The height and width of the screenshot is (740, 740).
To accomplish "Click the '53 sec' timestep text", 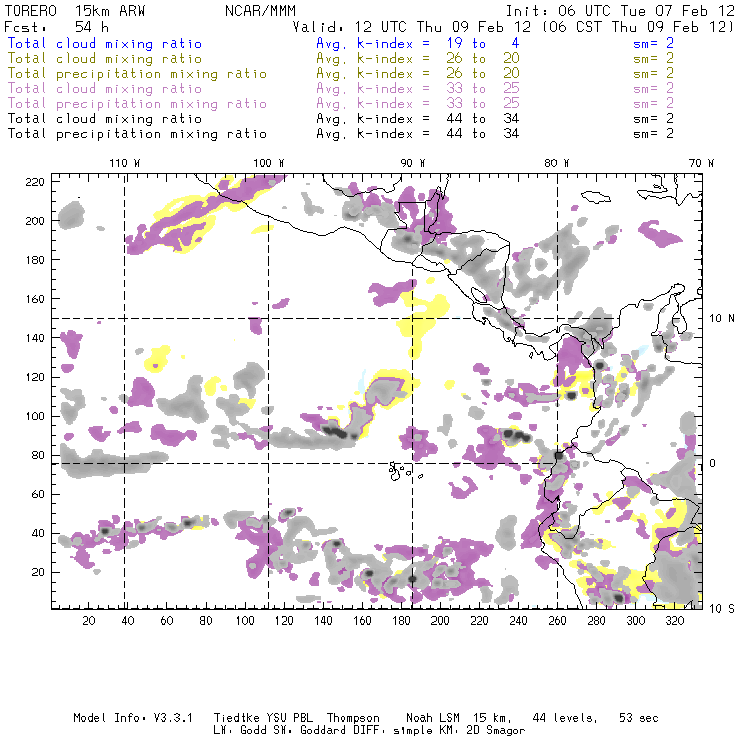I will coord(639,718).
